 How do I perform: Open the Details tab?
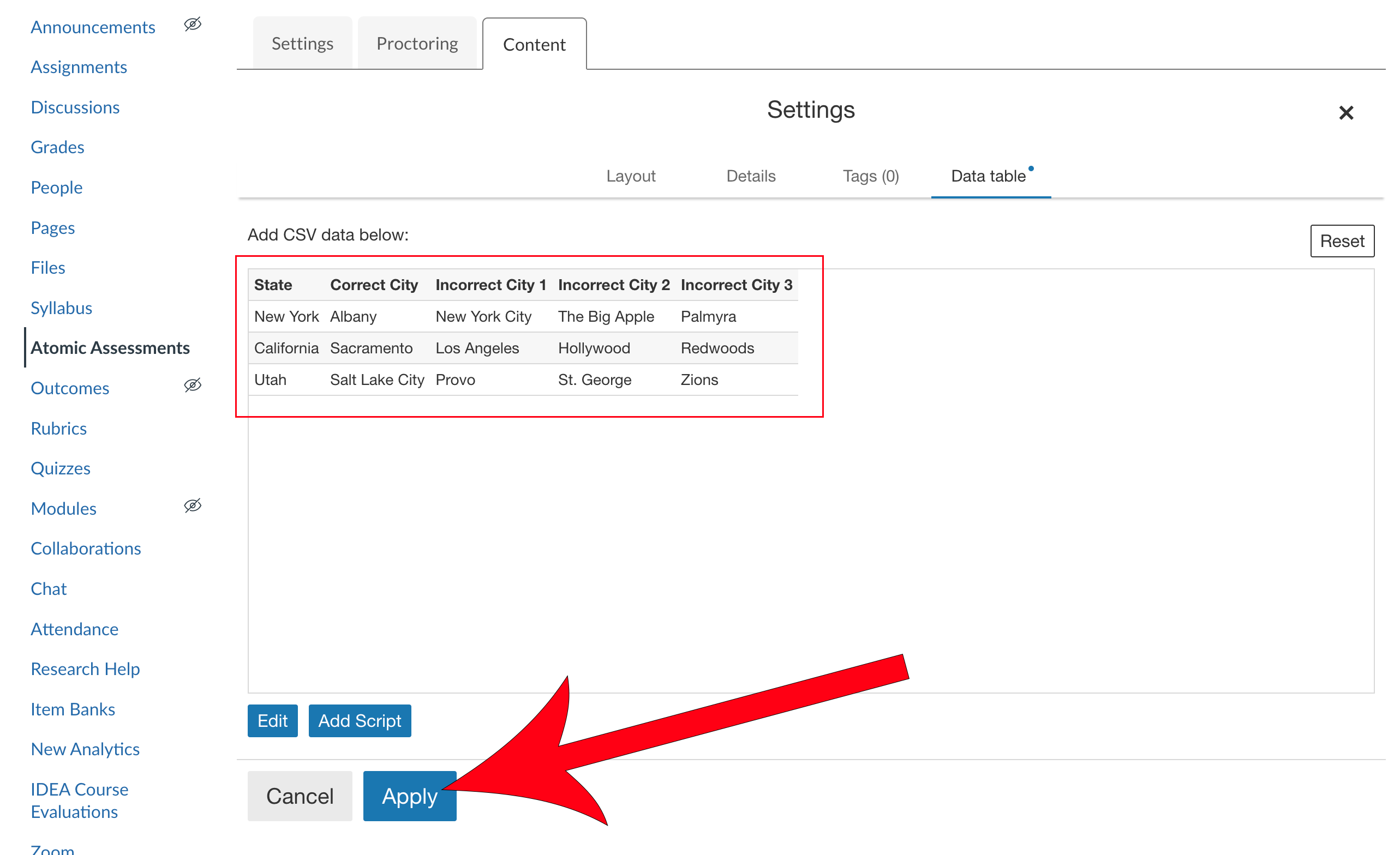coord(751,176)
